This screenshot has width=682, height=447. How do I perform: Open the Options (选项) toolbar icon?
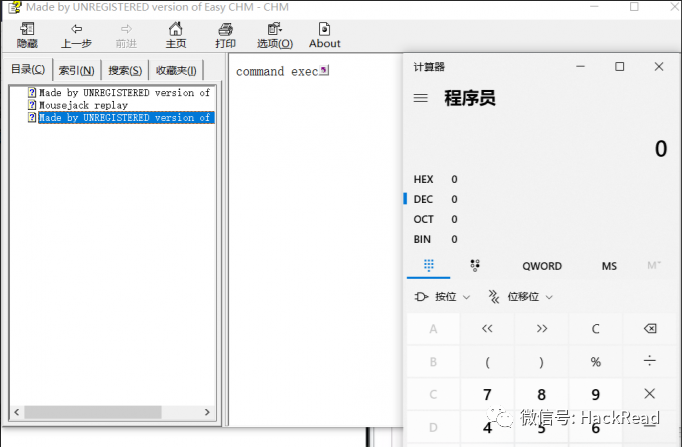click(x=274, y=29)
